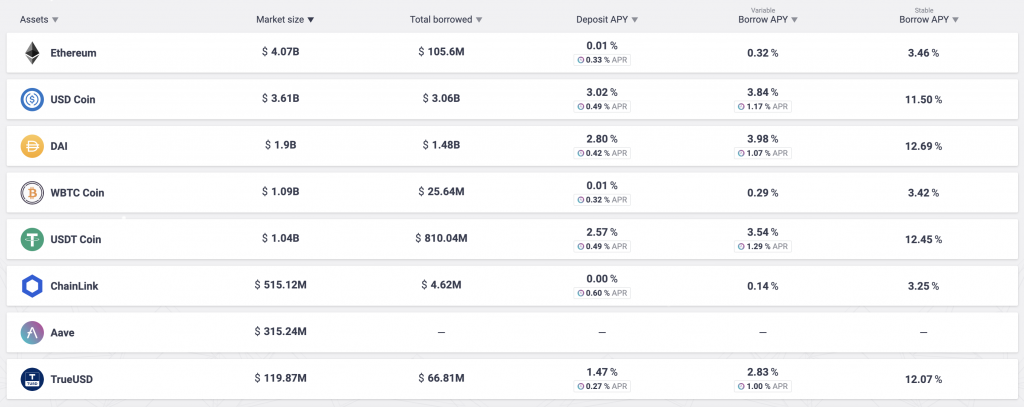Screen dimensions: 1024x407
Task: Sort by Assets column arrow
Action: point(55,20)
